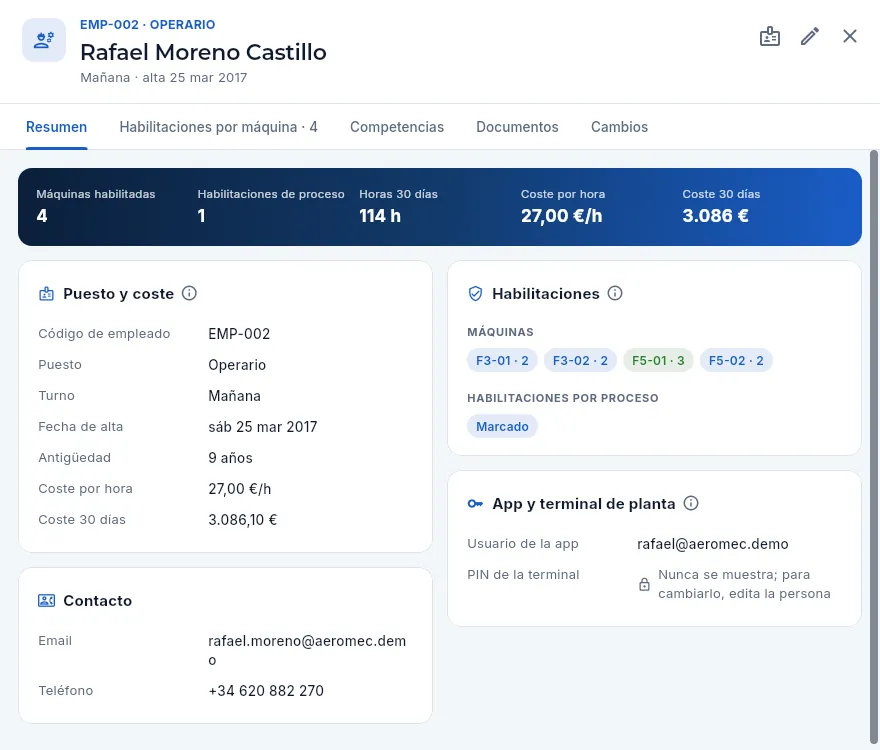Click the EMP-002 · OPERARIO header label

pos(148,25)
